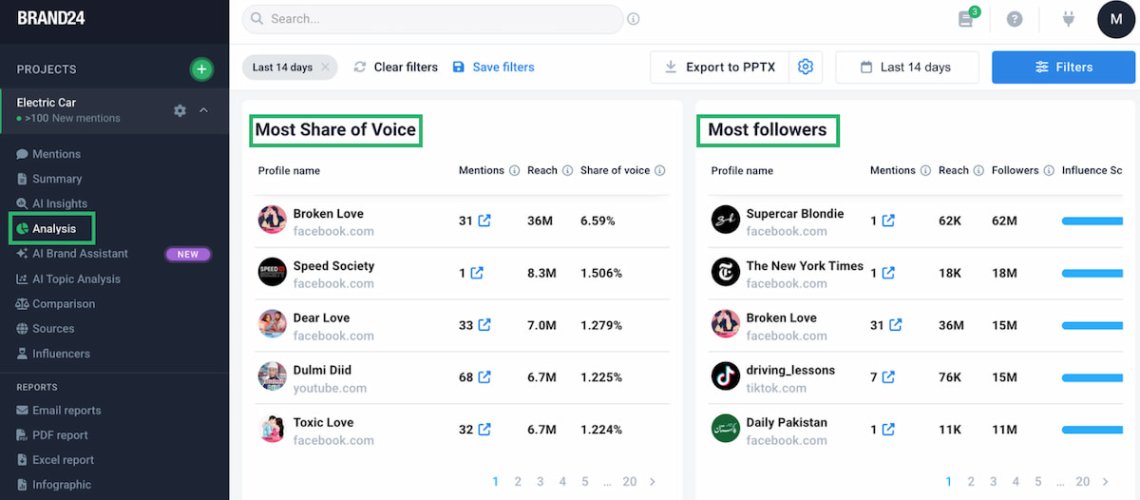1140x500 pixels.
Task: Open the blue Filters button
Action: (1063, 67)
